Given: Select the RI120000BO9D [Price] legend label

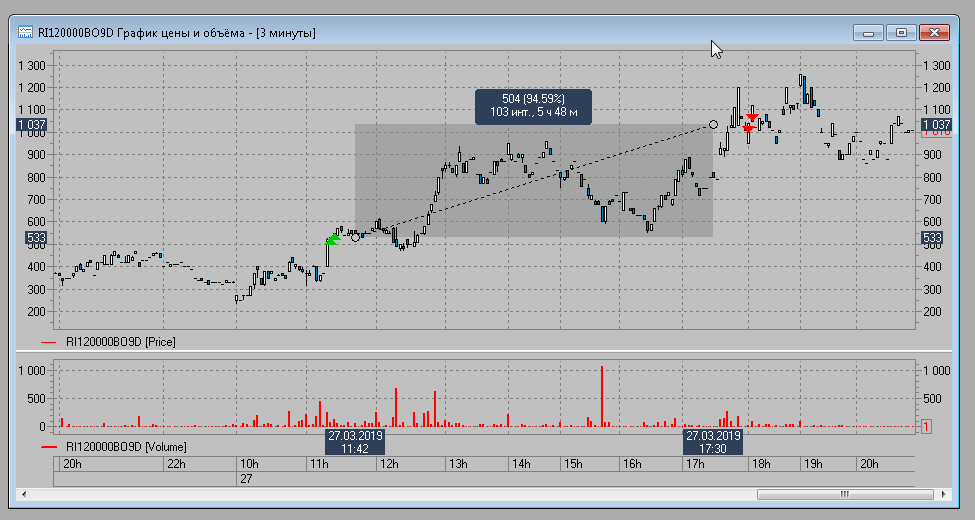Looking at the screenshot, I should coord(120,342).
